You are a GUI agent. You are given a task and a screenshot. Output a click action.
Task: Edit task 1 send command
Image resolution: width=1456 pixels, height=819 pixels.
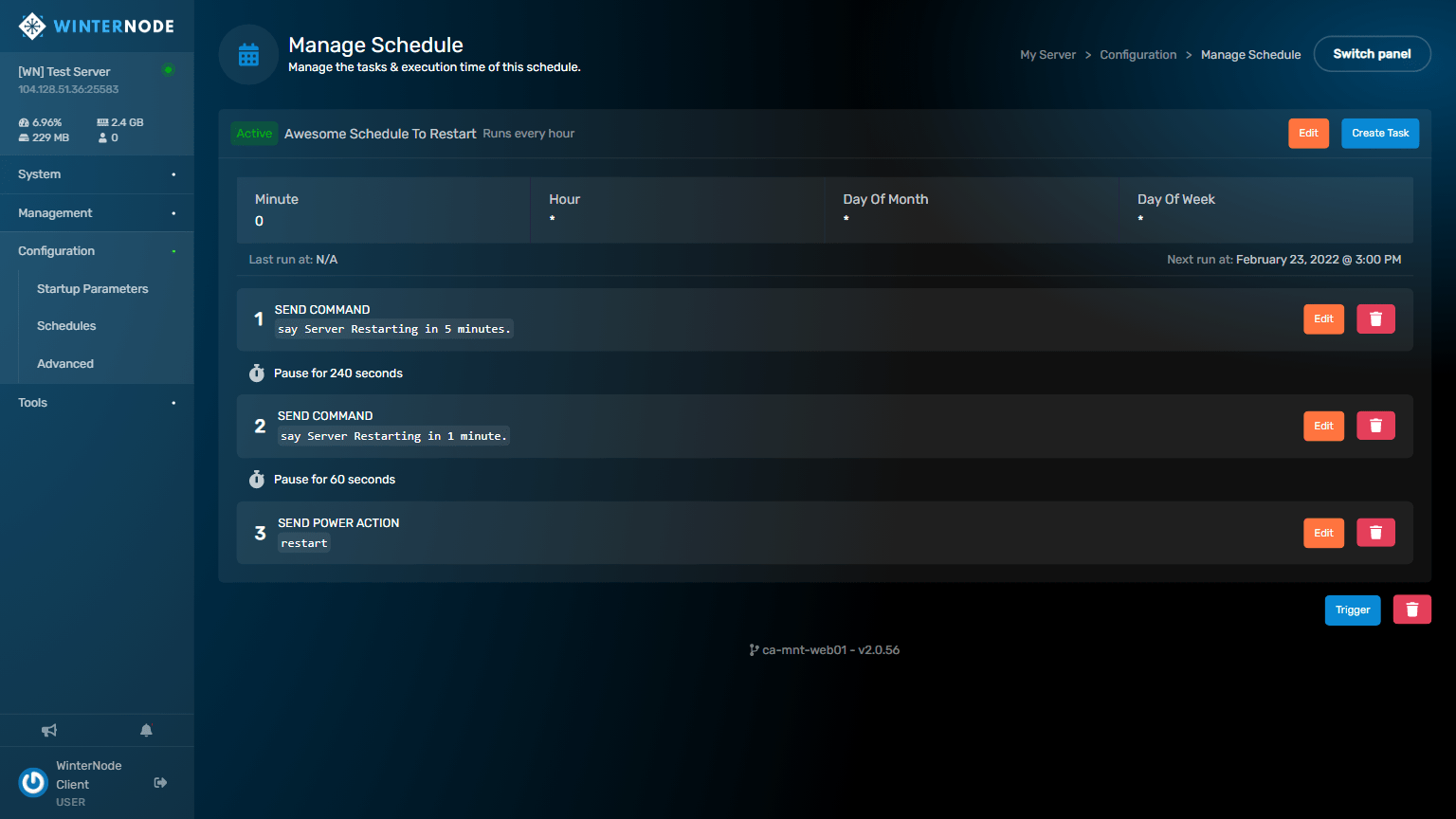pyautogui.click(x=1323, y=318)
